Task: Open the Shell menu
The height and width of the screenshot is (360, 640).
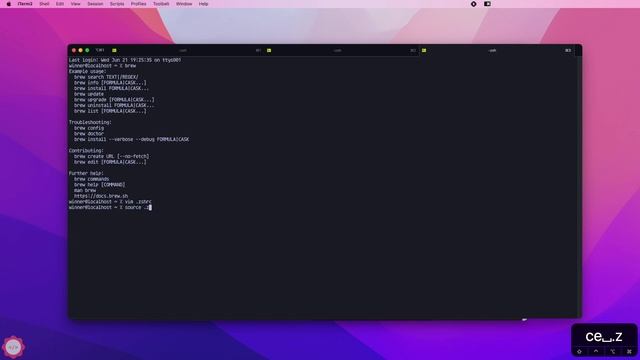Action: click(44, 4)
